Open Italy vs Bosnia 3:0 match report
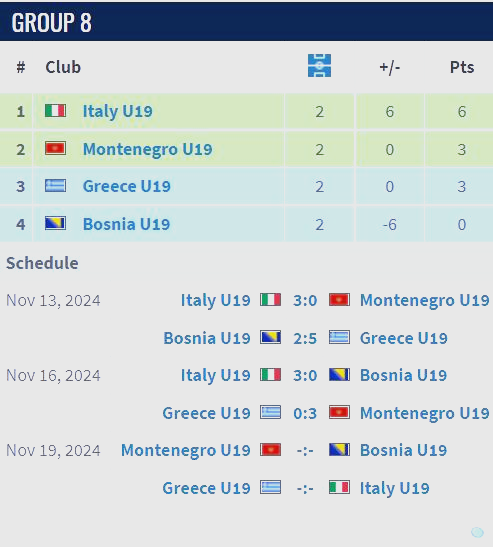 pyautogui.click(x=305, y=376)
